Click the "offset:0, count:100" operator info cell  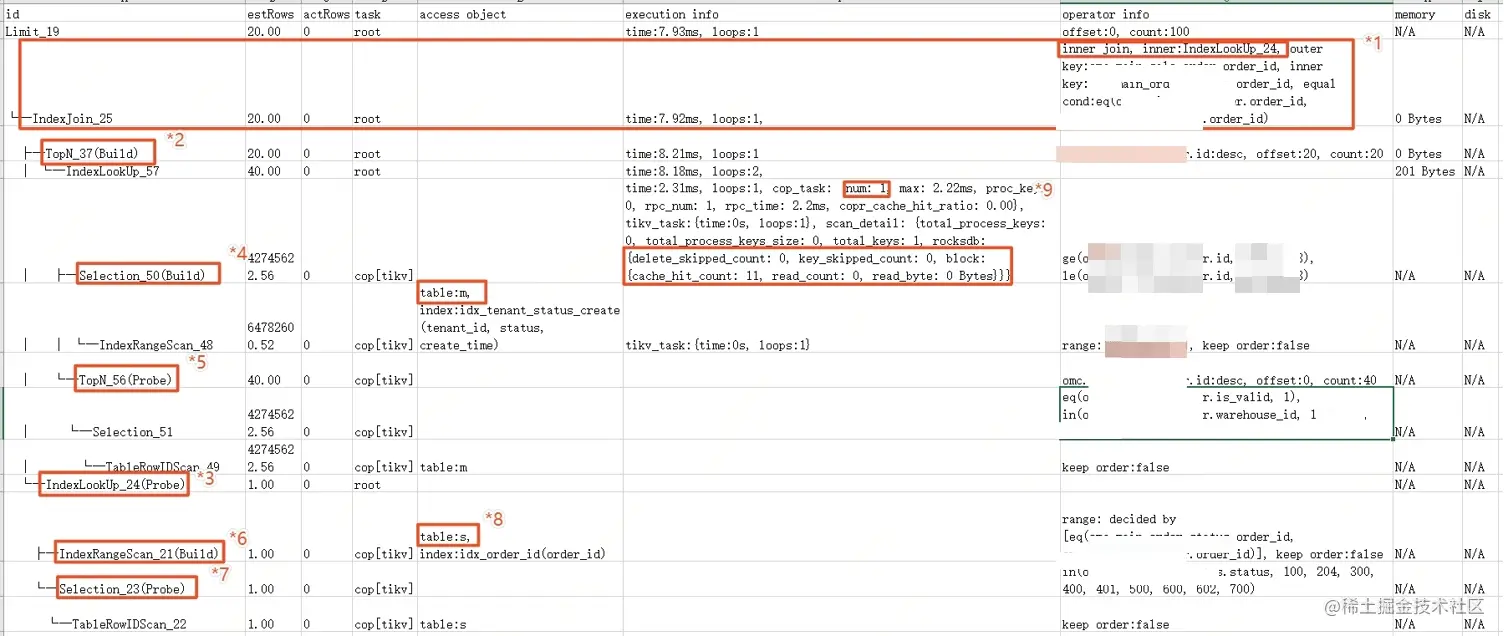(x=1225, y=31)
